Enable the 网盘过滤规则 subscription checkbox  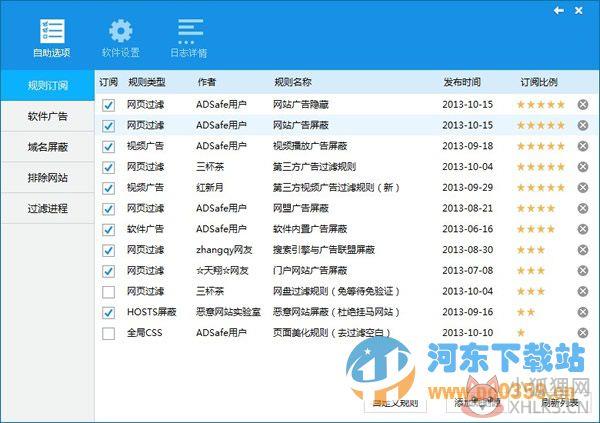coord(109,292)
